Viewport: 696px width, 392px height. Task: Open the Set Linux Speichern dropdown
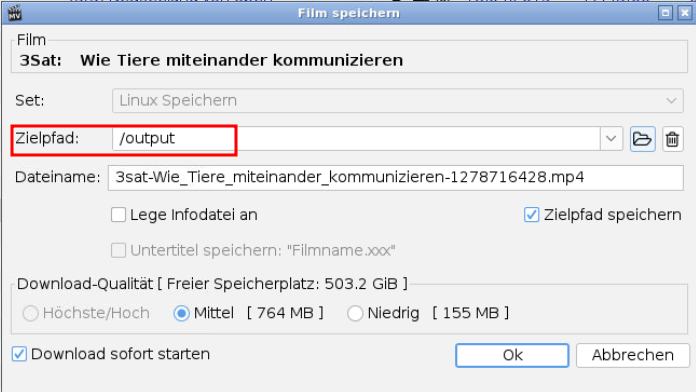tap(398, 100)
